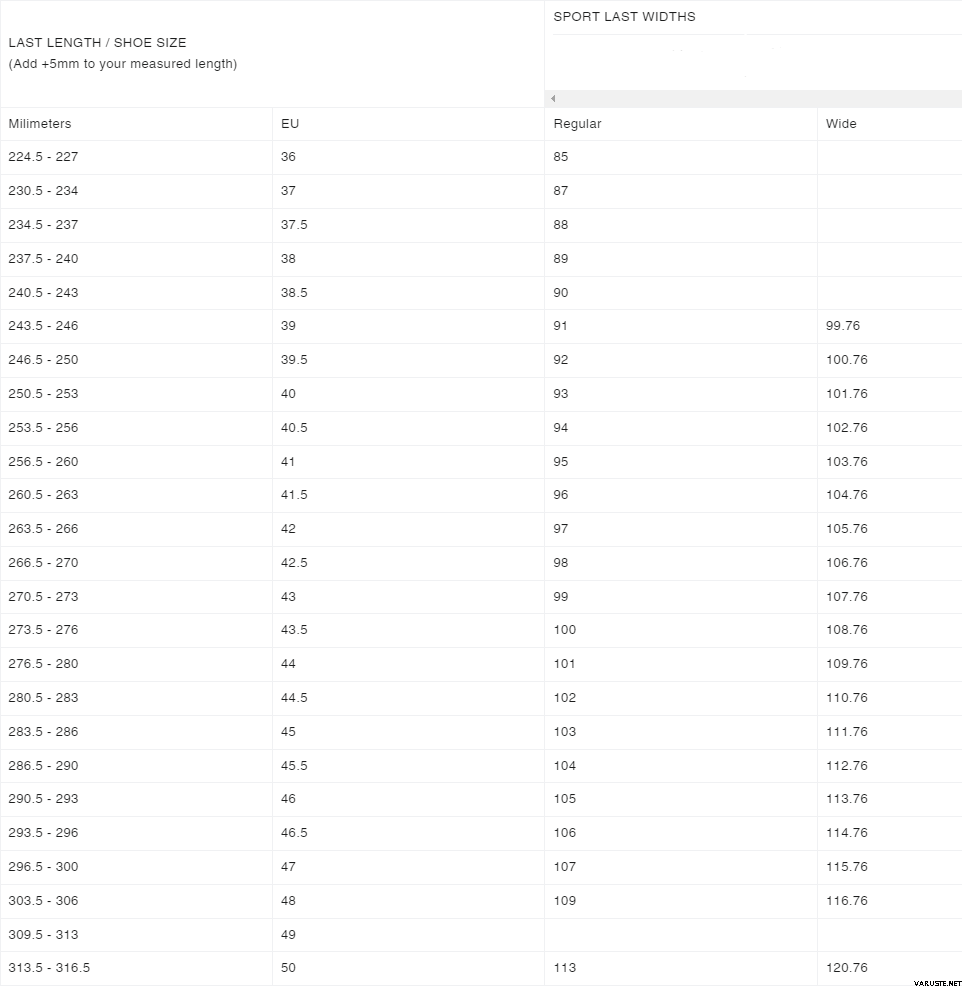The image size is (962, 986).
Task: Click the Wide width column header
Action: pos(841,124)
